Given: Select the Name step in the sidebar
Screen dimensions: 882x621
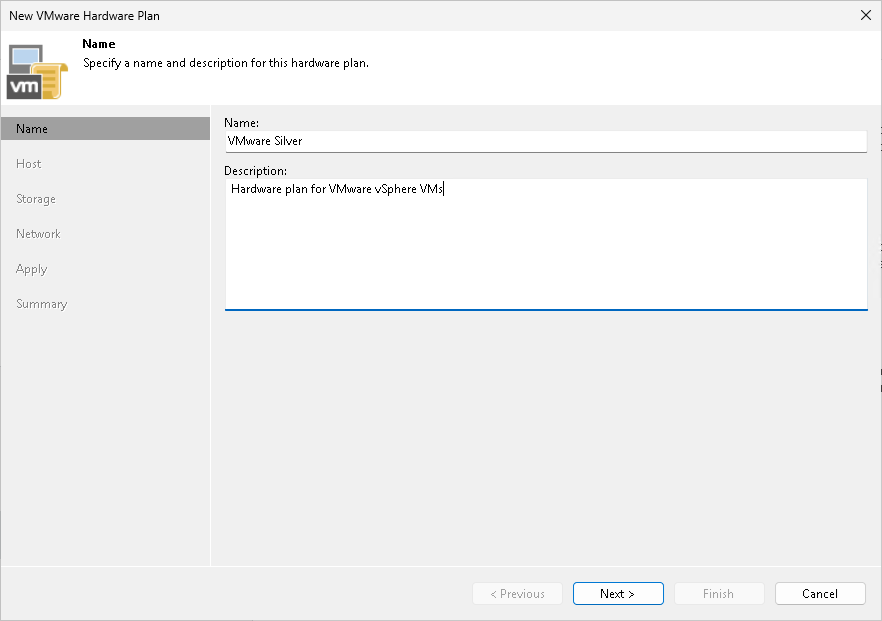Looking at the screenshot, I should pos(32,128).
